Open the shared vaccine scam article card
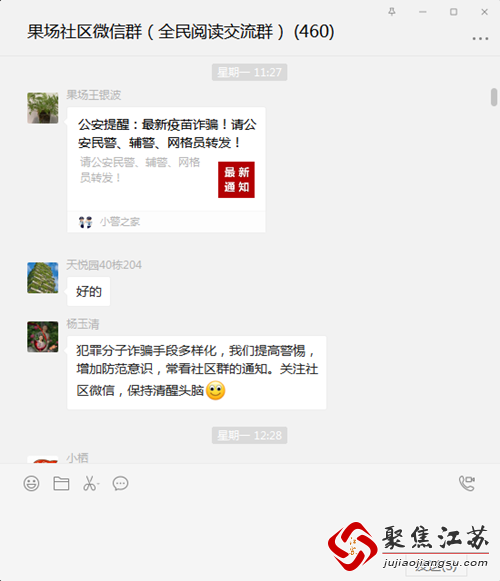Image resolution: width=500 pixels, height=581 pixels. pyautogui.click(x=166, y=170)
